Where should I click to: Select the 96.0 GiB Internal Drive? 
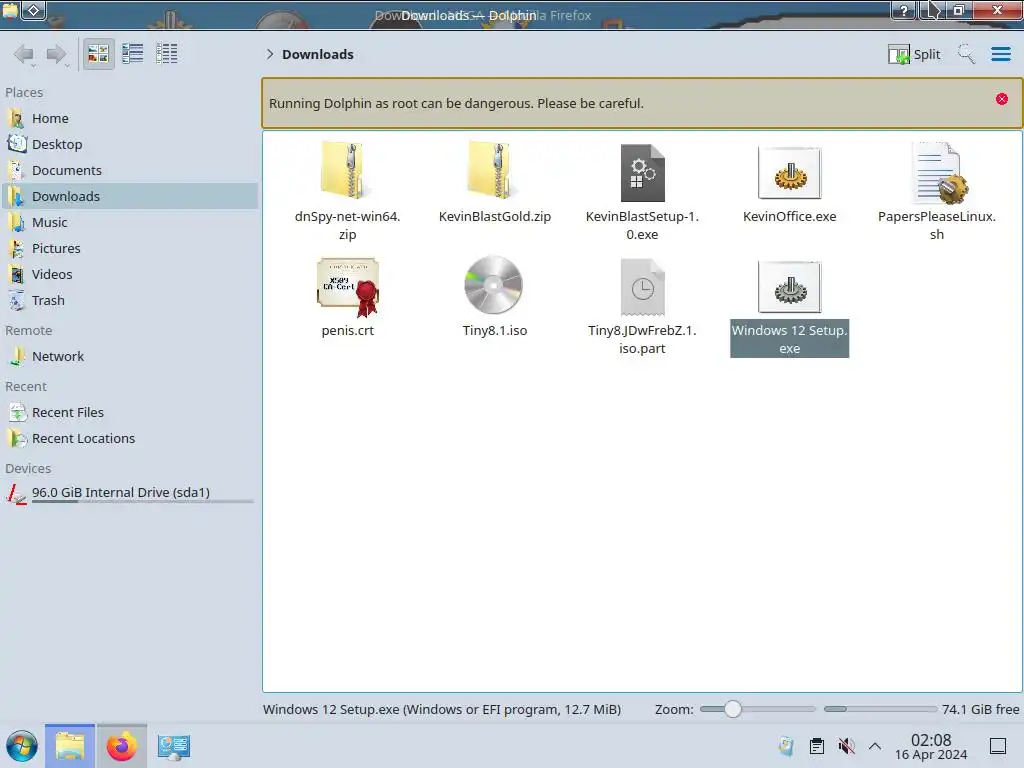(x=129, y=493)
